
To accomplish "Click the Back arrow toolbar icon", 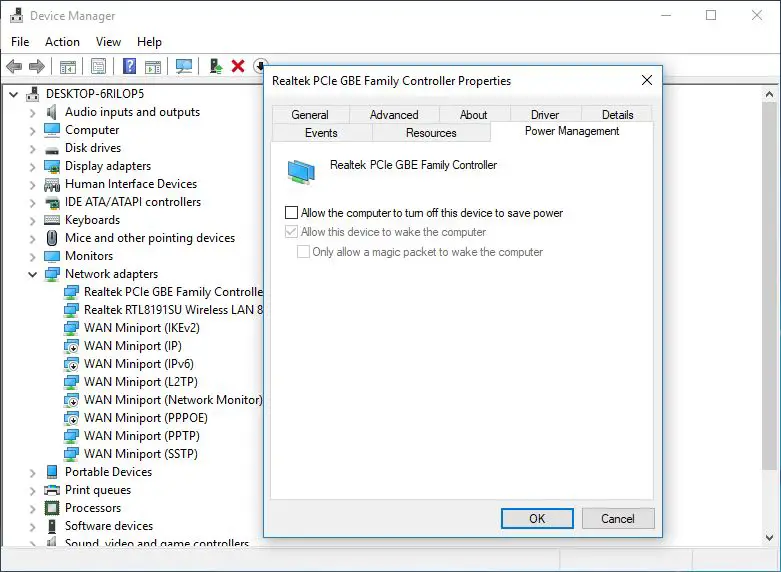I will pos(14,66).
